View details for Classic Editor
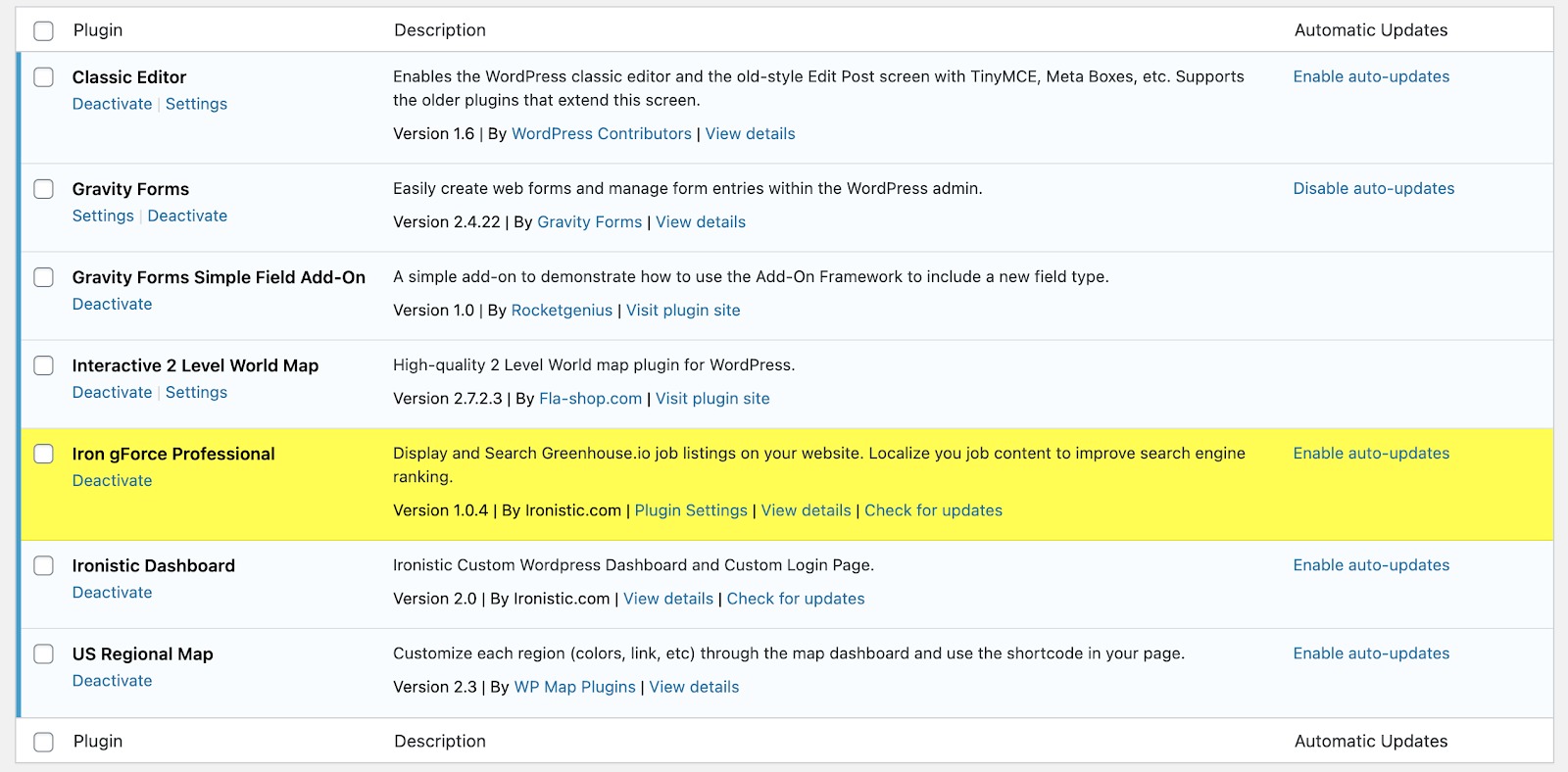 750,134
